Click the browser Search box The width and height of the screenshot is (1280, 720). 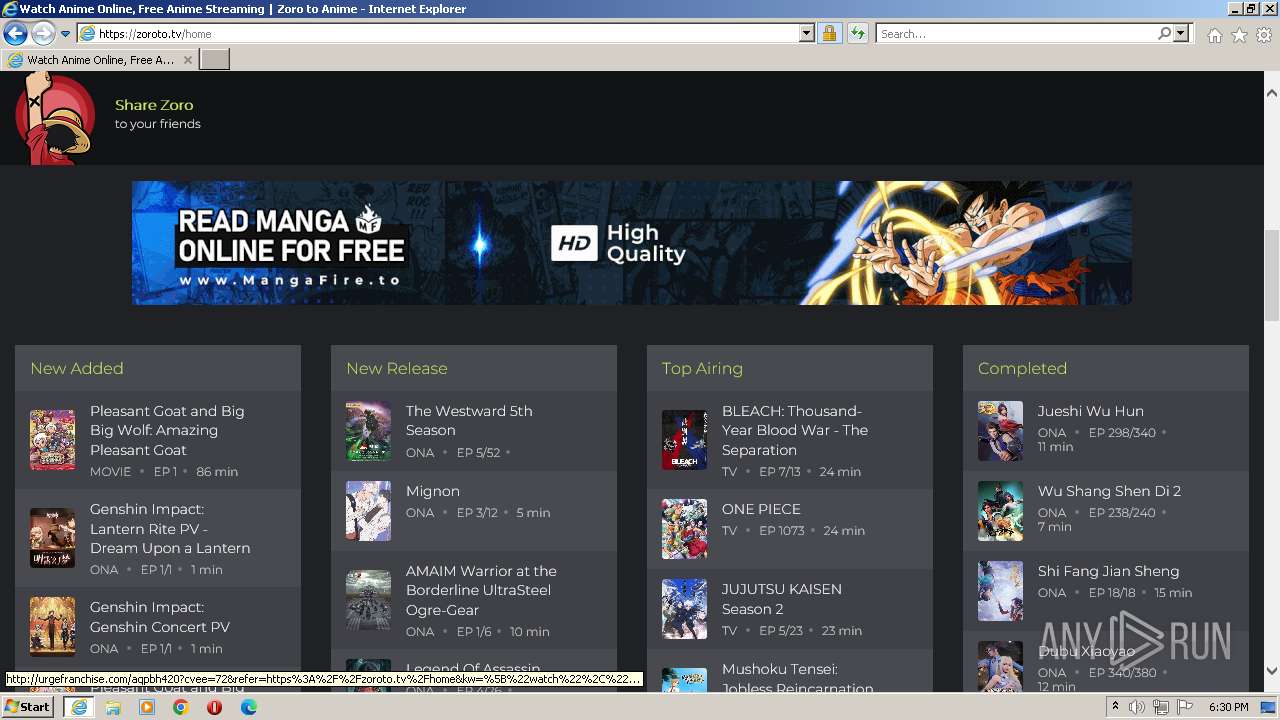1016,34
